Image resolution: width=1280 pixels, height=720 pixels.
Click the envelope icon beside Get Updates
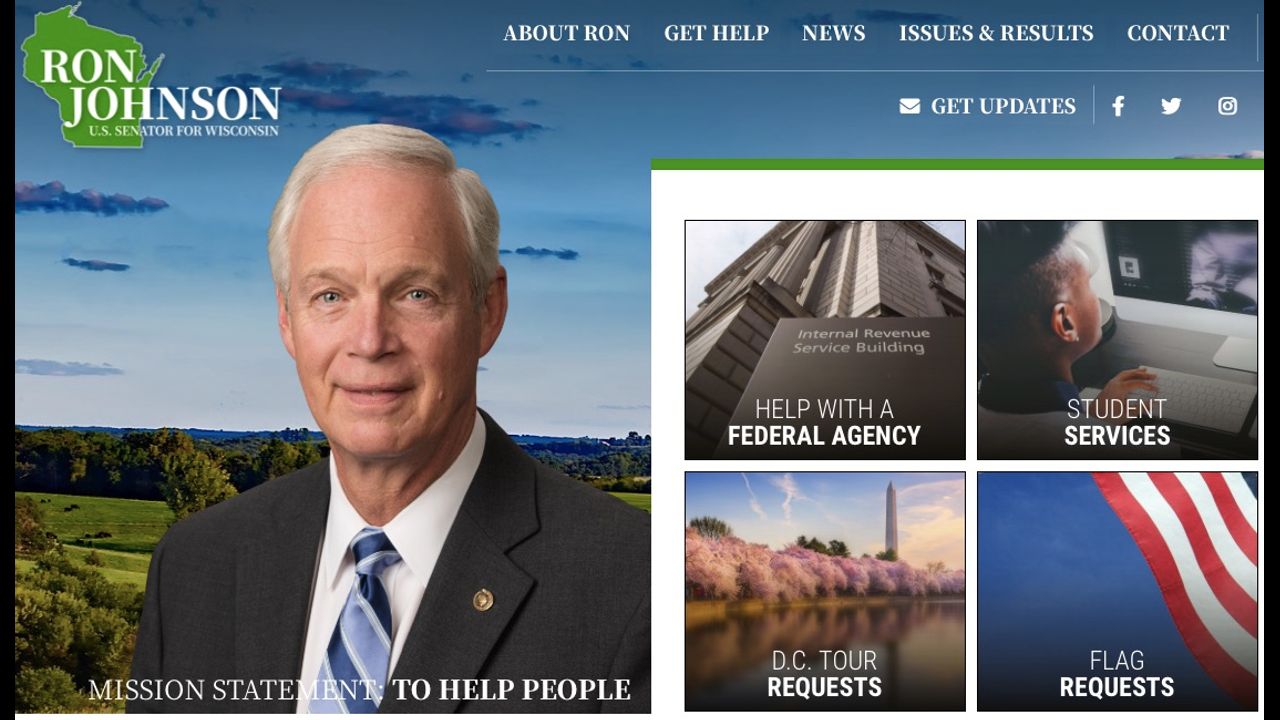909,106
